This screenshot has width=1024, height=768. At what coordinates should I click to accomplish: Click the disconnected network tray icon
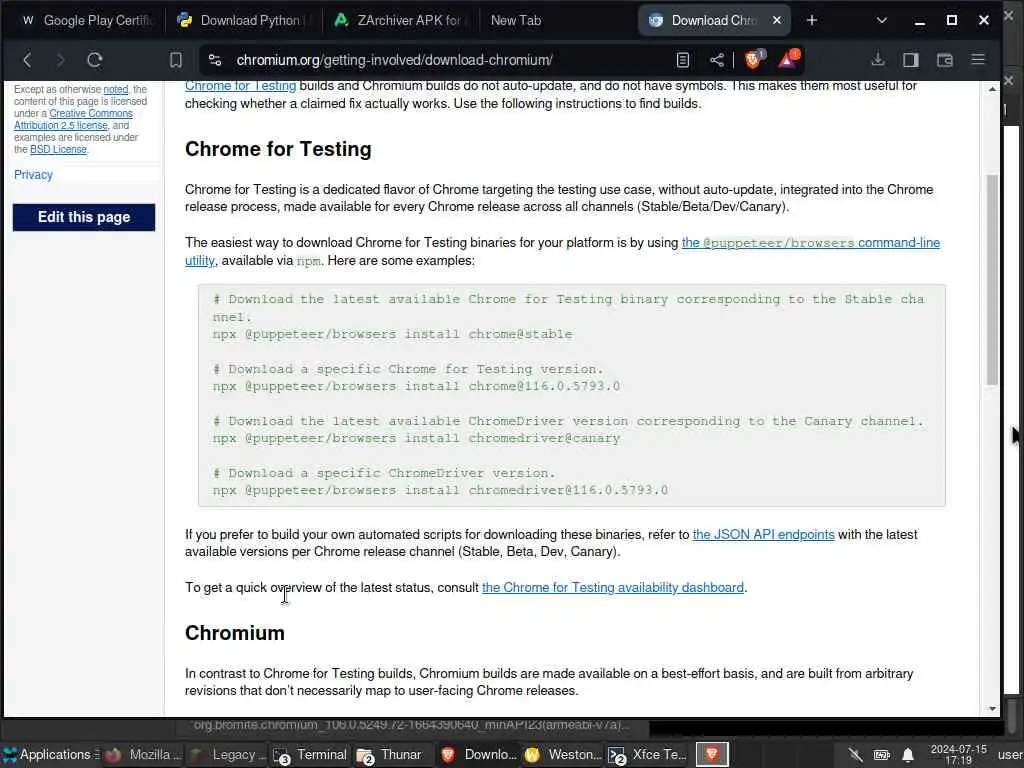click(856, 755)
